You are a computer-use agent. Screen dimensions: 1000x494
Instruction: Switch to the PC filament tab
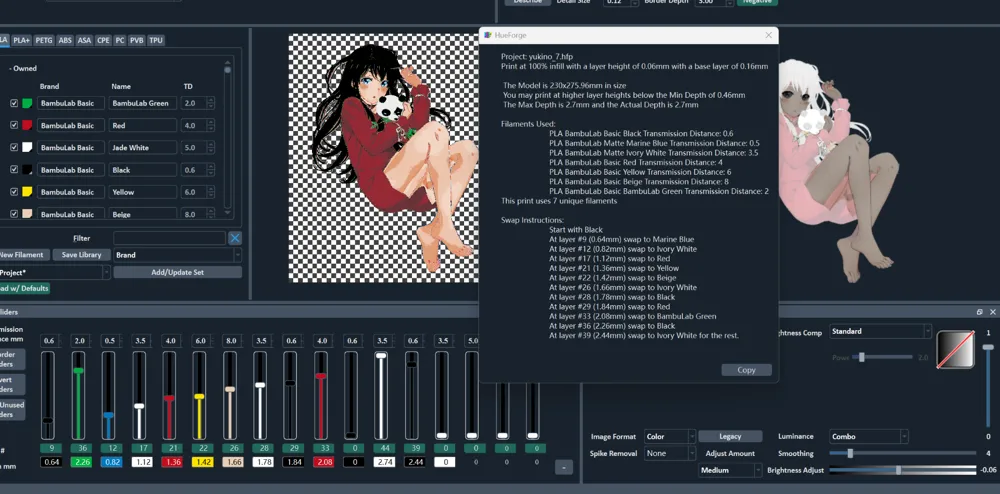point(120,40)
